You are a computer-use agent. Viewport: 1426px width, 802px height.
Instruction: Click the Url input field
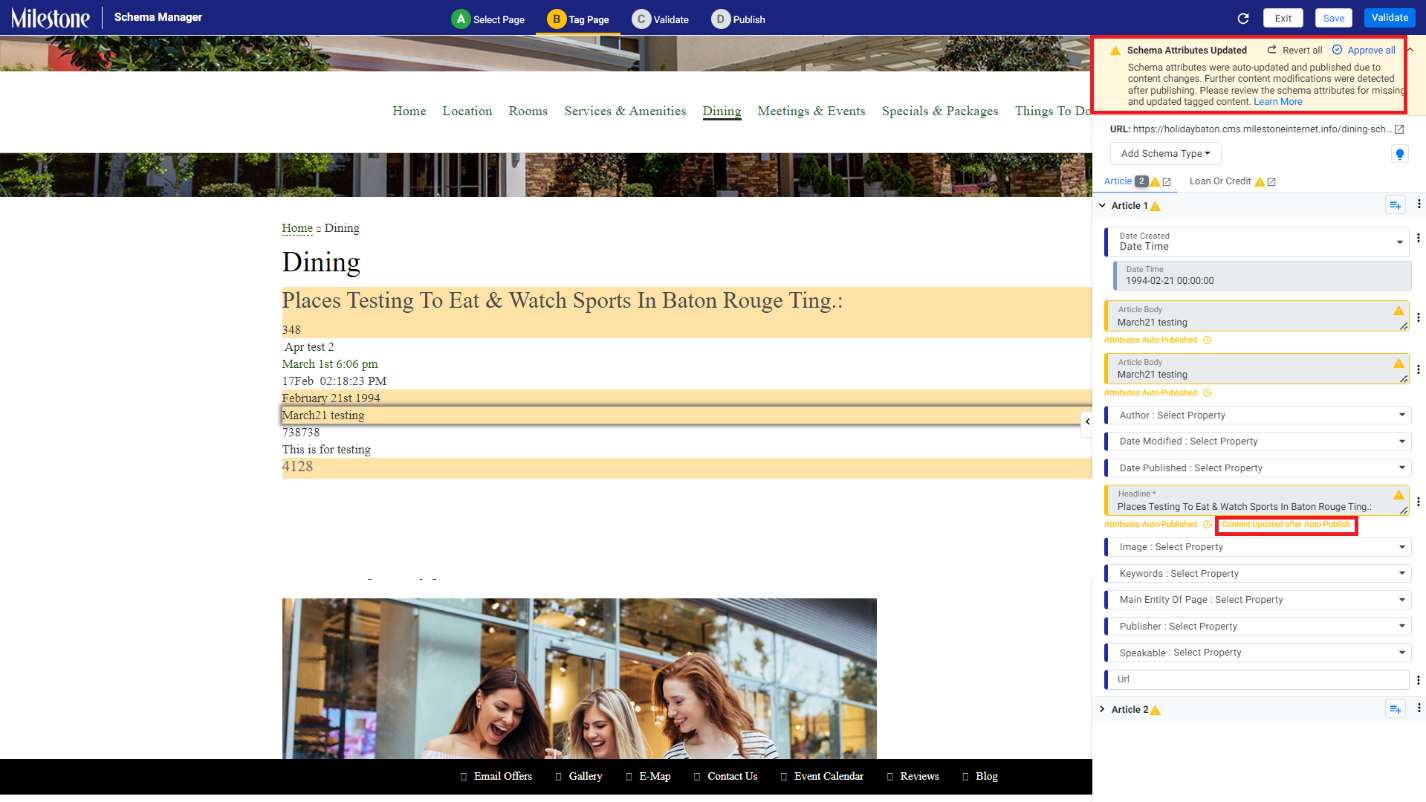click(1257, 679)
